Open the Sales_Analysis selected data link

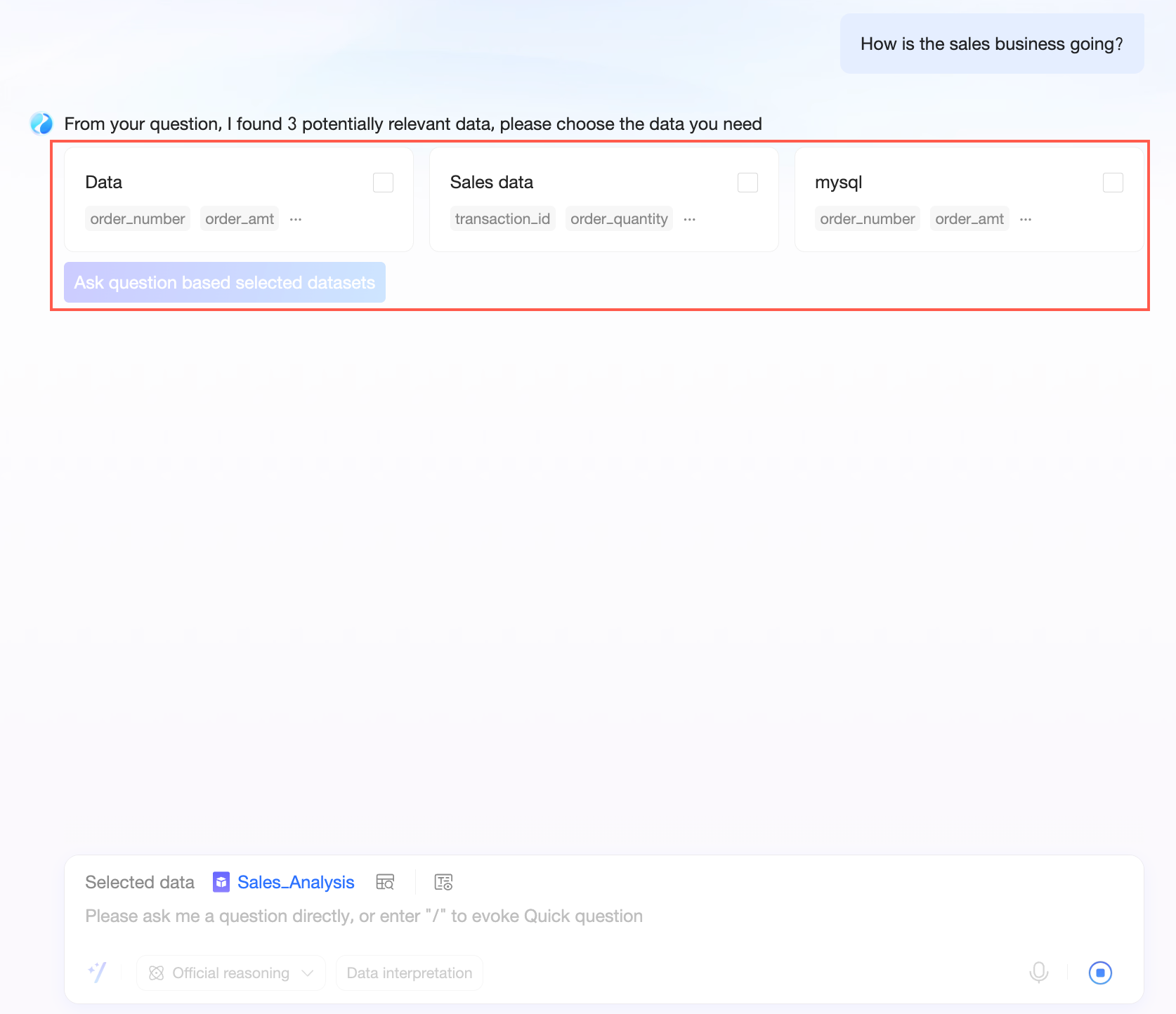click(x=296, y=882)
